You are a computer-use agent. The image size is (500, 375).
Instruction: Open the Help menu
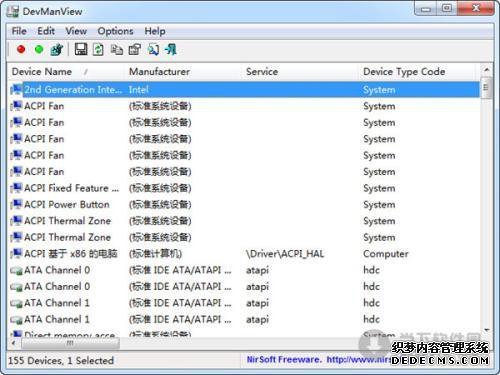(x=155, y=31)
